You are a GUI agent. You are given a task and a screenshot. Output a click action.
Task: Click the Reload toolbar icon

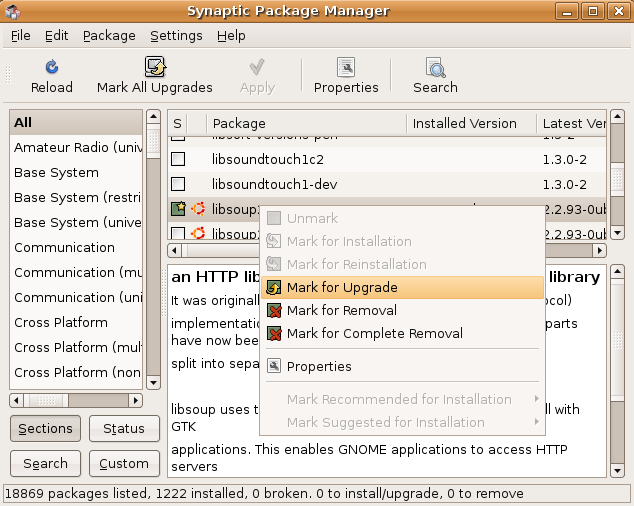[x=51, y=68]
